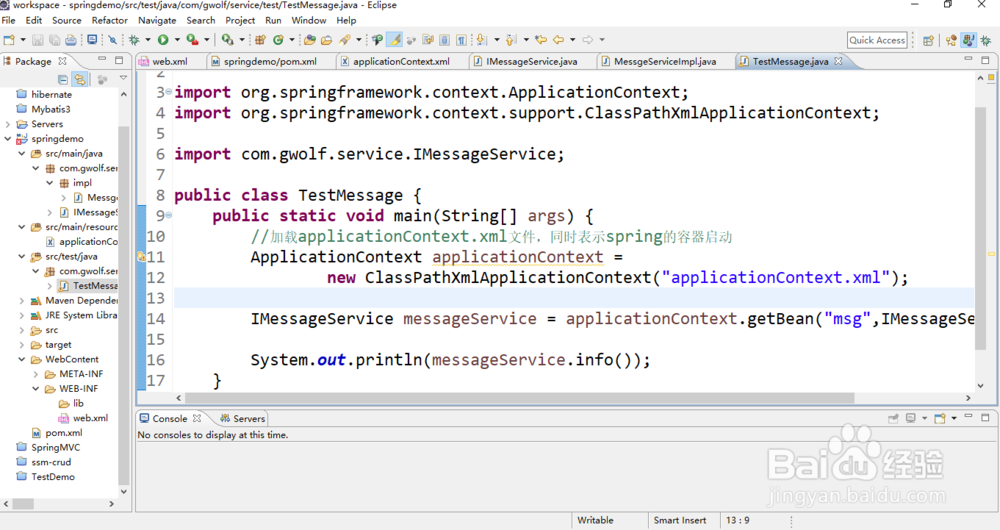The height and width of the screenshot is (530, 1000).
Task: Toggle Skip All Breakpoints
Action: click(x=113, y=40)
